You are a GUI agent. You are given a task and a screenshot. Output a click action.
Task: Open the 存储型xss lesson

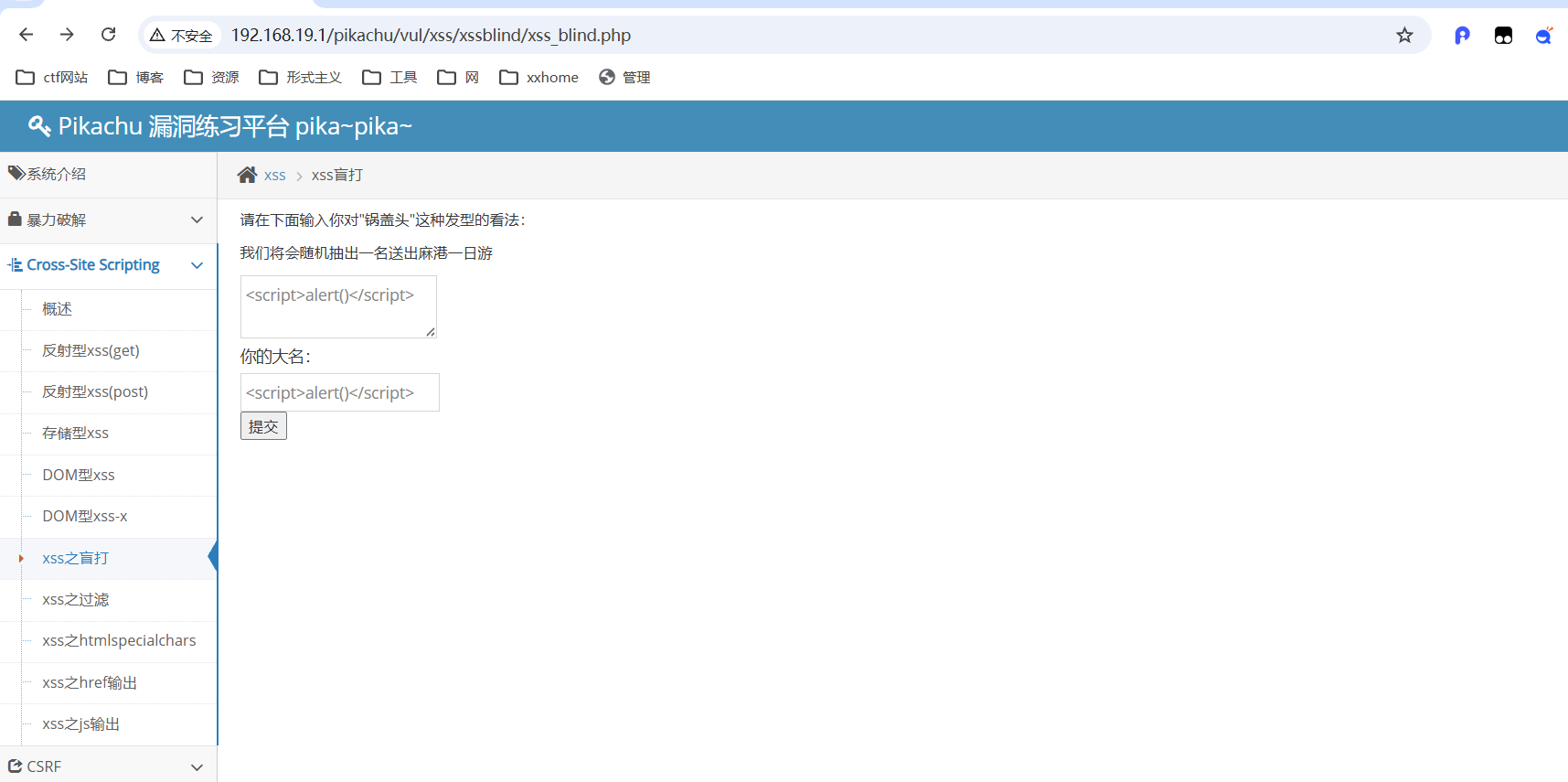point(75,433)
